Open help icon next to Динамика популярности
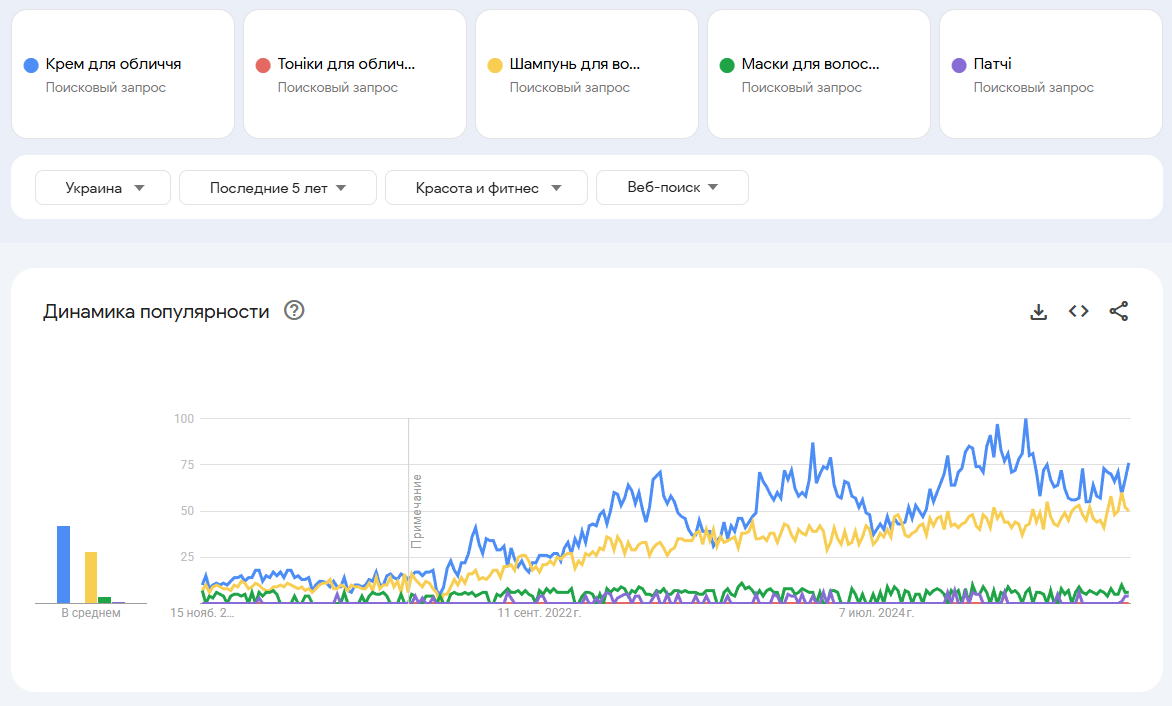 click(x=294, y=310)
